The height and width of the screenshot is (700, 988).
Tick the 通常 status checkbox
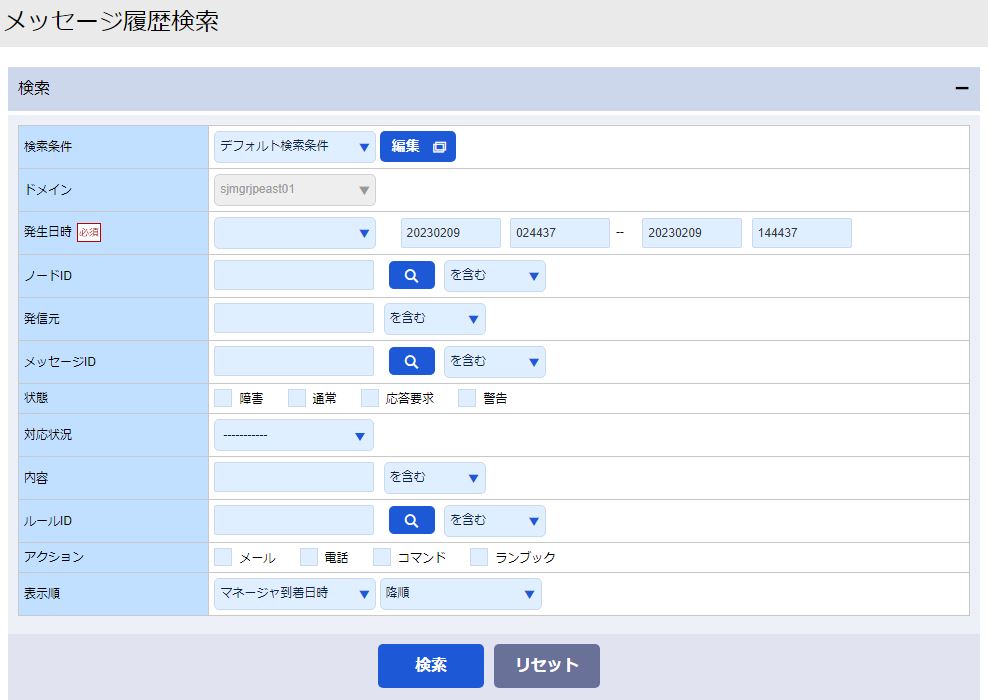pos(297,398)
